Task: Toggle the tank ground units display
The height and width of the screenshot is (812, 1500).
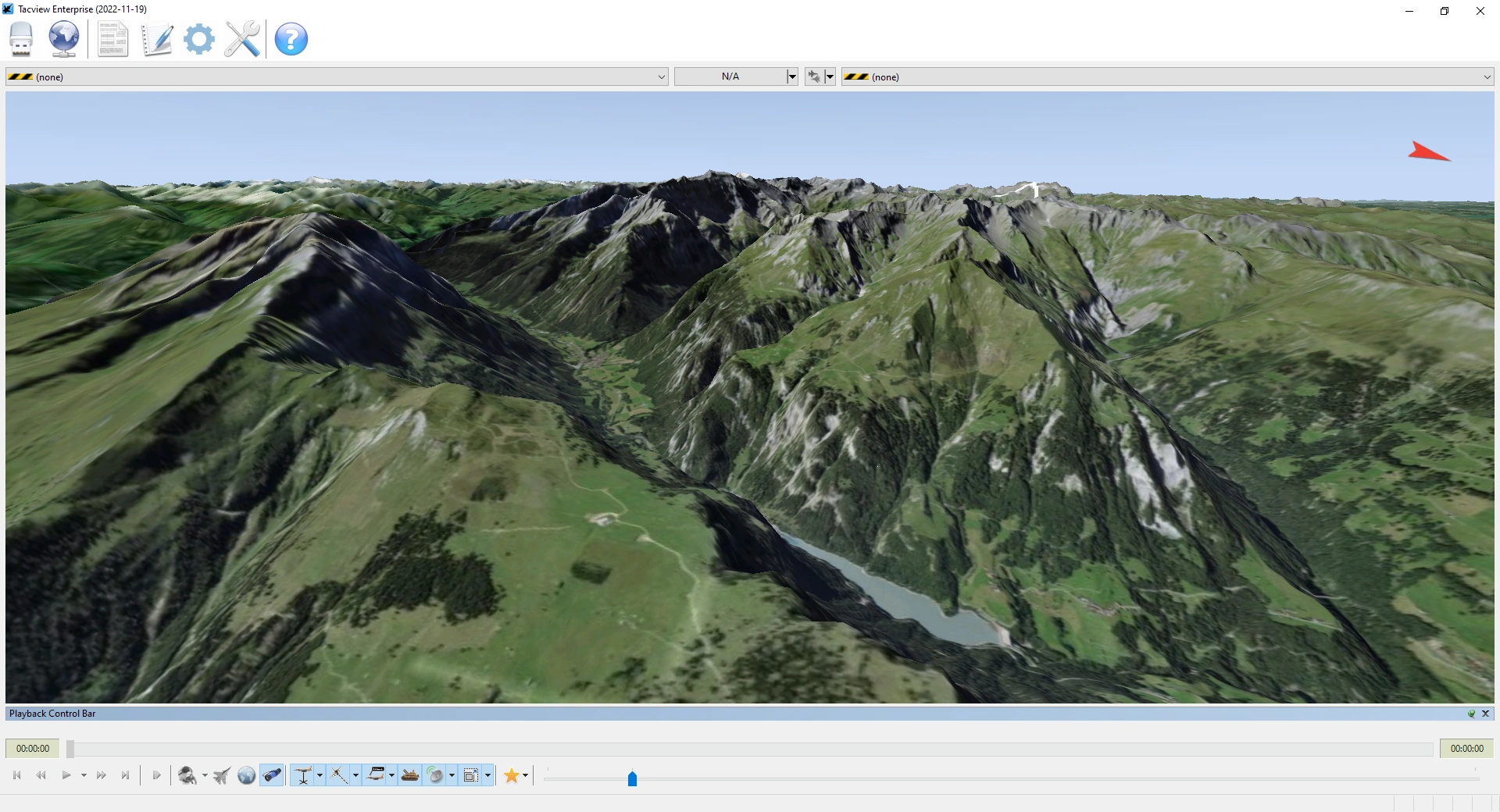Action: click(x=410, y=775)
